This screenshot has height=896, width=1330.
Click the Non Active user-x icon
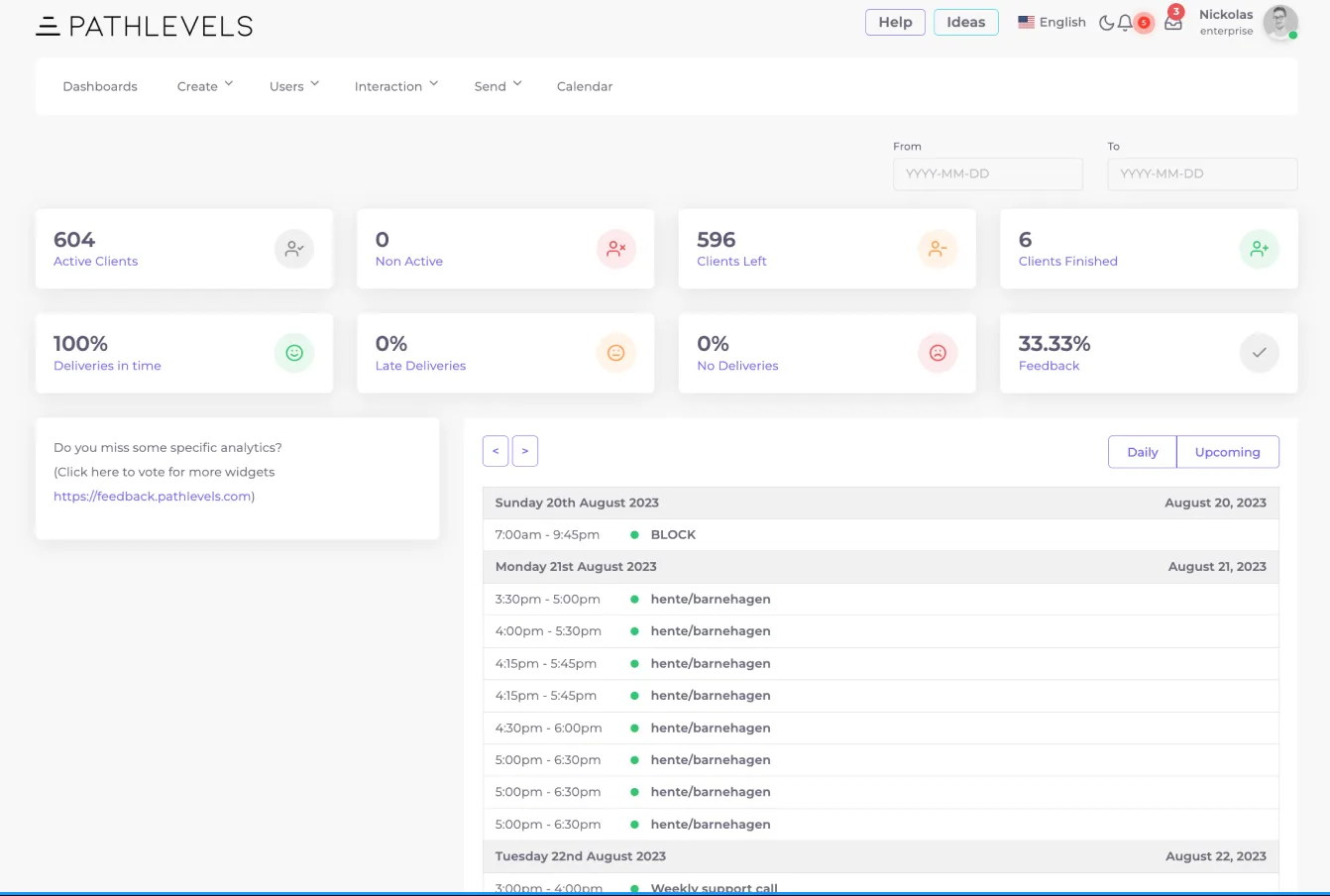click(615, 249)
